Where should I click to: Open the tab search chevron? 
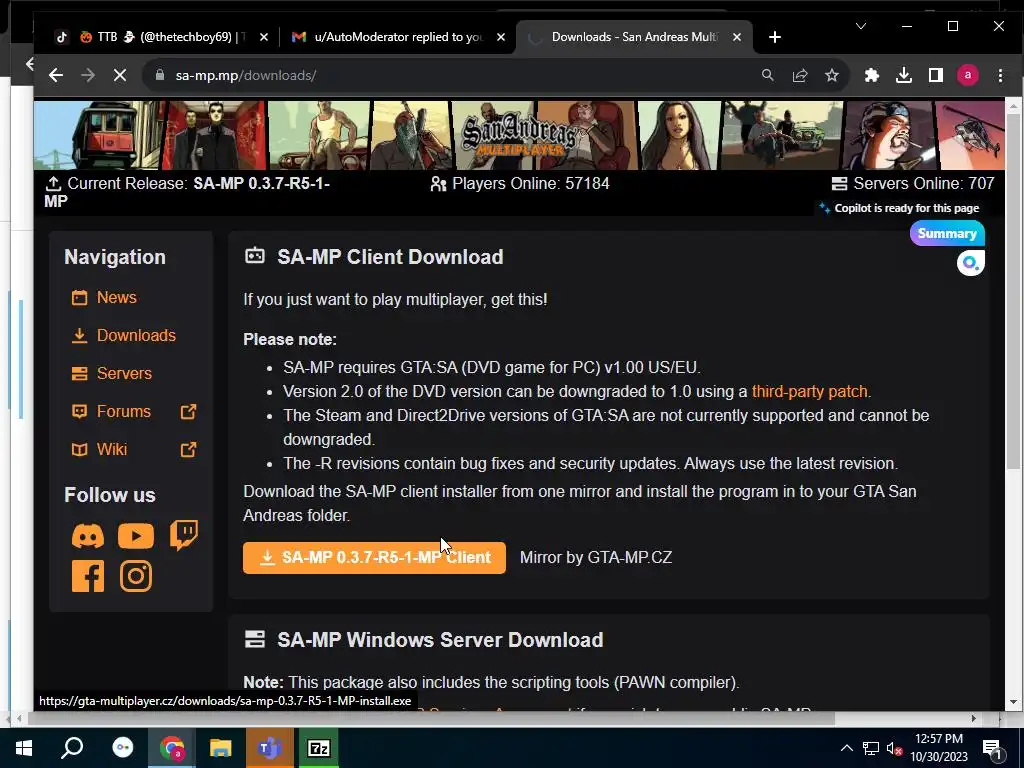pos(861,26)
